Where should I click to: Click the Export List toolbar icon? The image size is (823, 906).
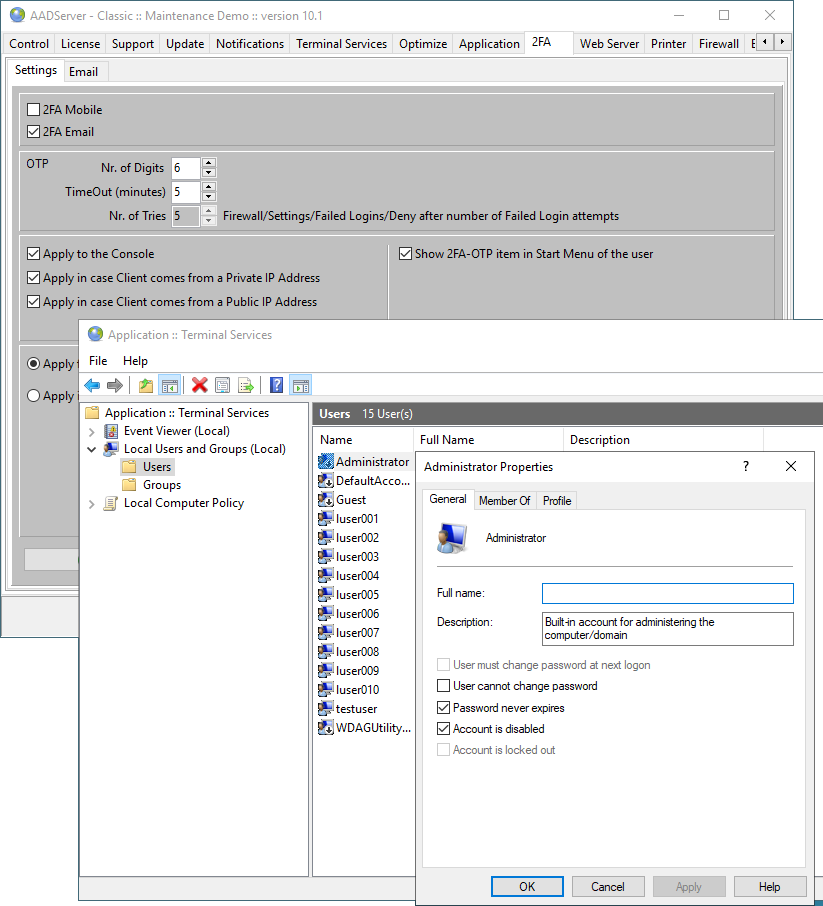(246, 385)
